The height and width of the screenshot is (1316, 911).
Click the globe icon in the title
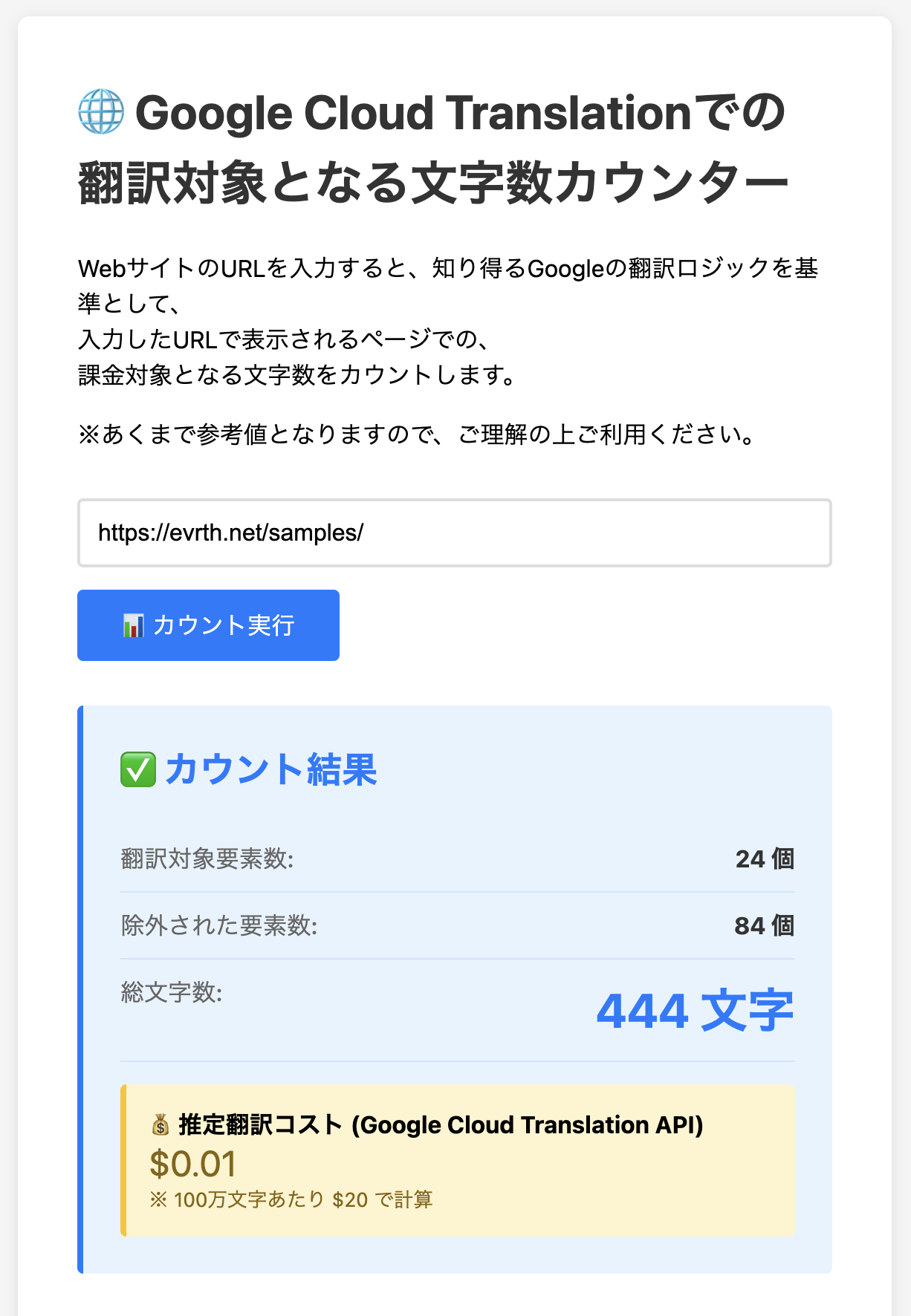point(101,112)
